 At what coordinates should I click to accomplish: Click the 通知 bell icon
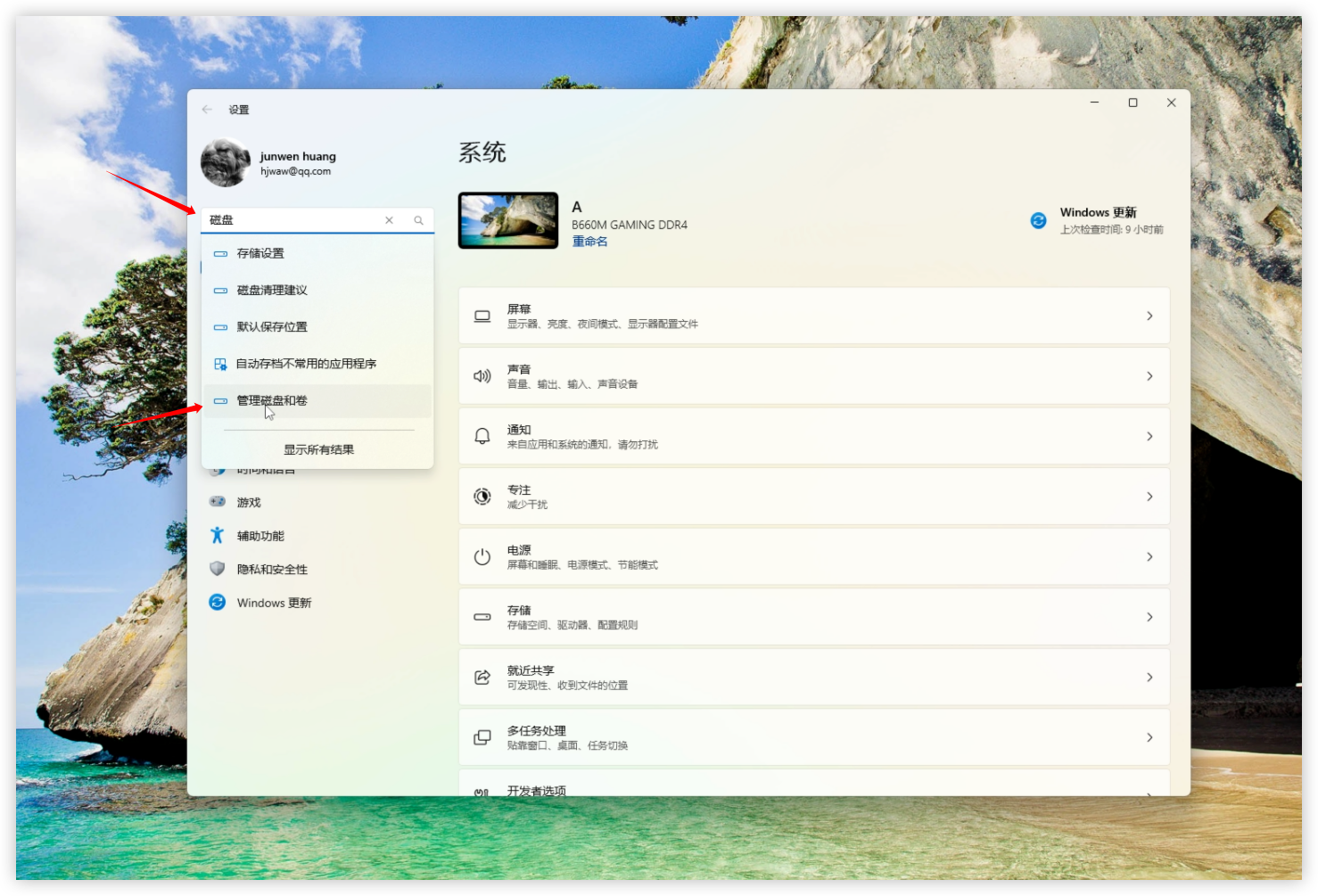coord(482,436)
